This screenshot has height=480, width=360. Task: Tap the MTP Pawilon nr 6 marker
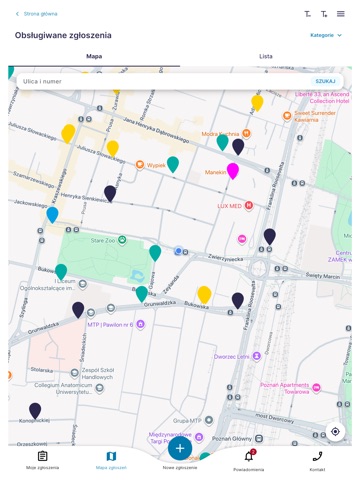[140, 324]
